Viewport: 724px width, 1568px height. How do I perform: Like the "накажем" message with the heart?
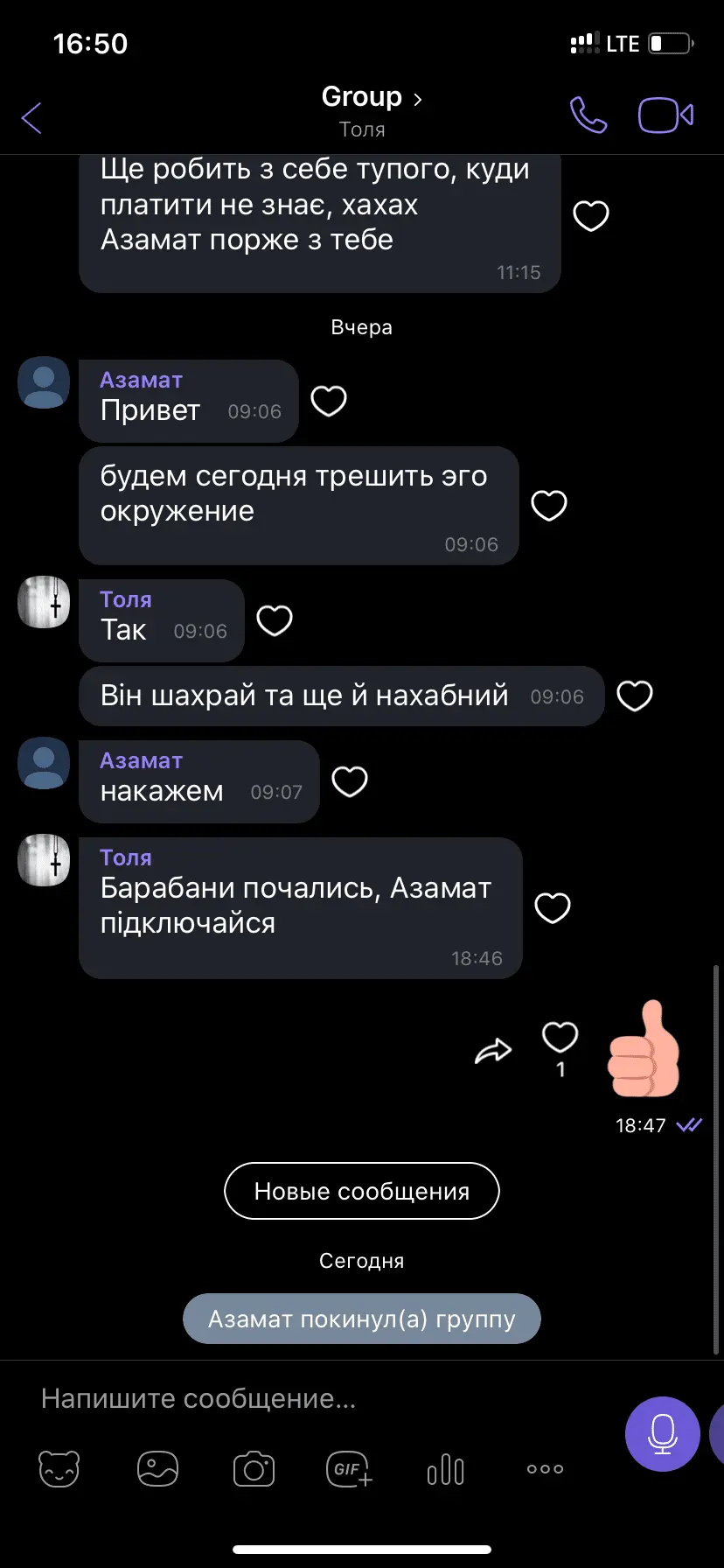click(350, 781)
